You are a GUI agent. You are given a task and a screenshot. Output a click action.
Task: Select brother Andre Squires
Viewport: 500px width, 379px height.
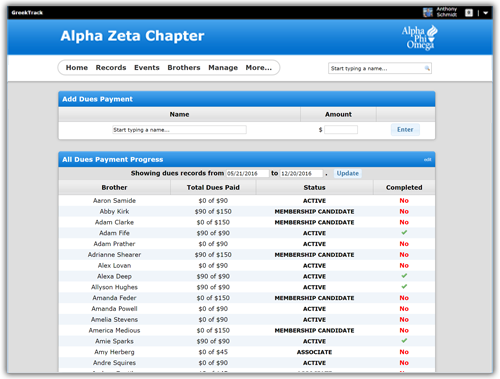point(114,363)
